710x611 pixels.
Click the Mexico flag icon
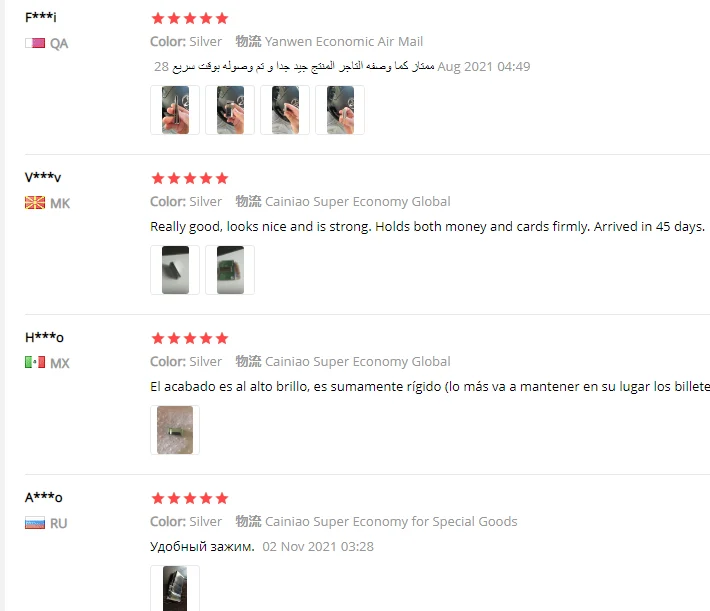(x=35, y=362)
